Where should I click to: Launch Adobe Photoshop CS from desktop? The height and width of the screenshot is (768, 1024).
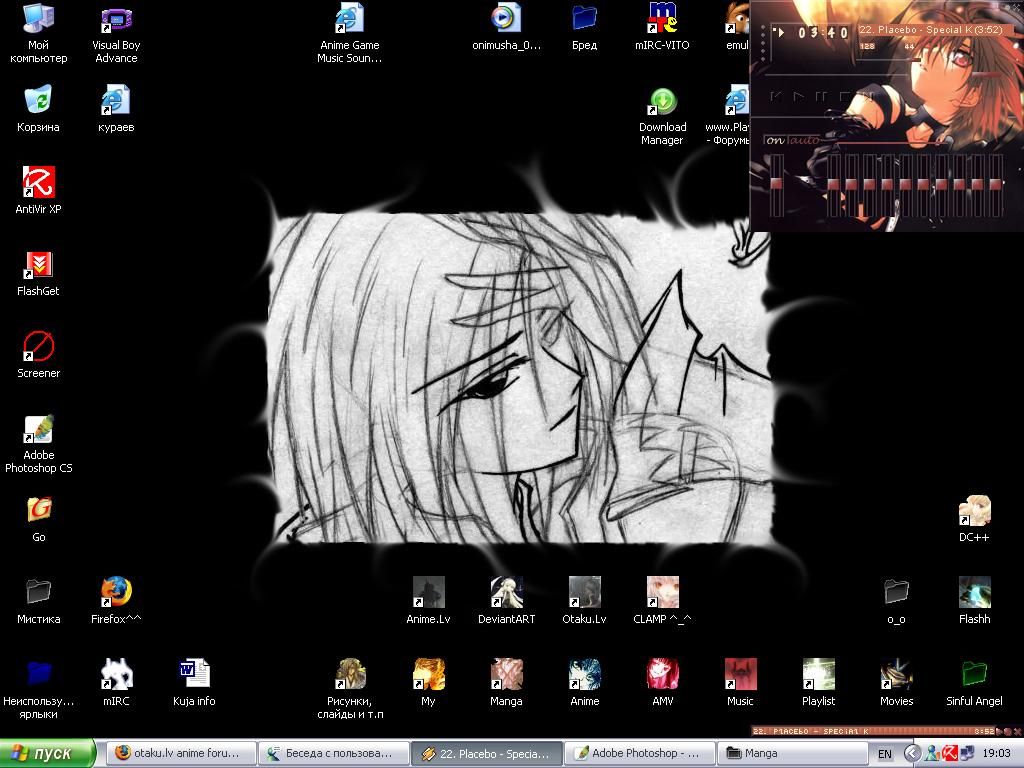pyautogui.click(x=39, y=444)
